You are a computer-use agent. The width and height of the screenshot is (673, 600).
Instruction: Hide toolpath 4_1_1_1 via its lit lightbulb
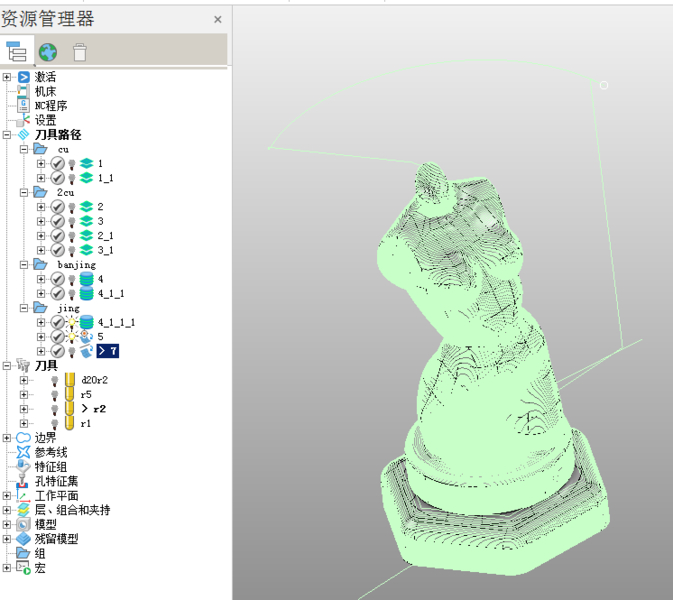click(x=72, y=323)
